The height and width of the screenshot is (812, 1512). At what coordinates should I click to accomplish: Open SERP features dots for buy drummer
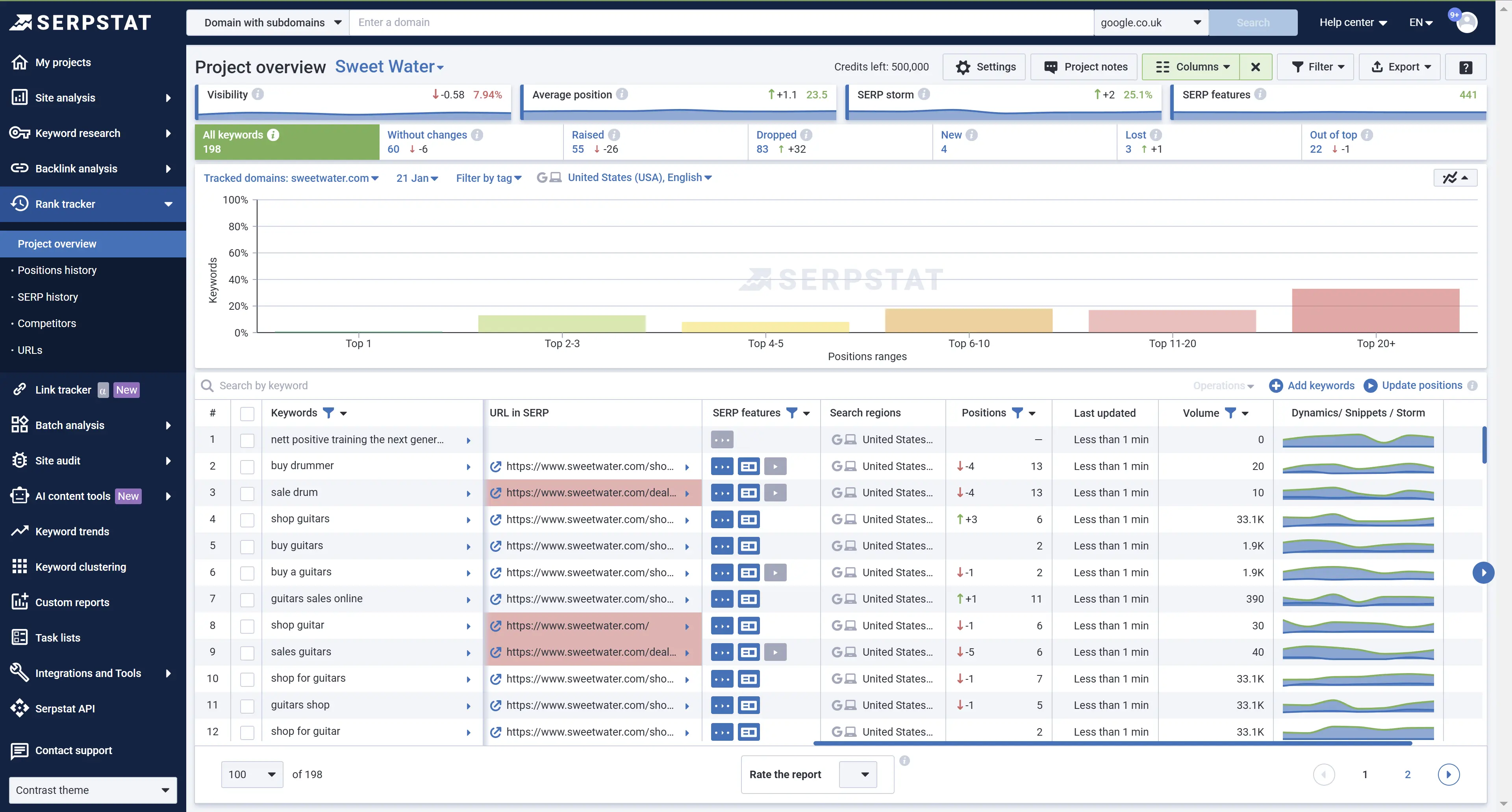[722, 466]
